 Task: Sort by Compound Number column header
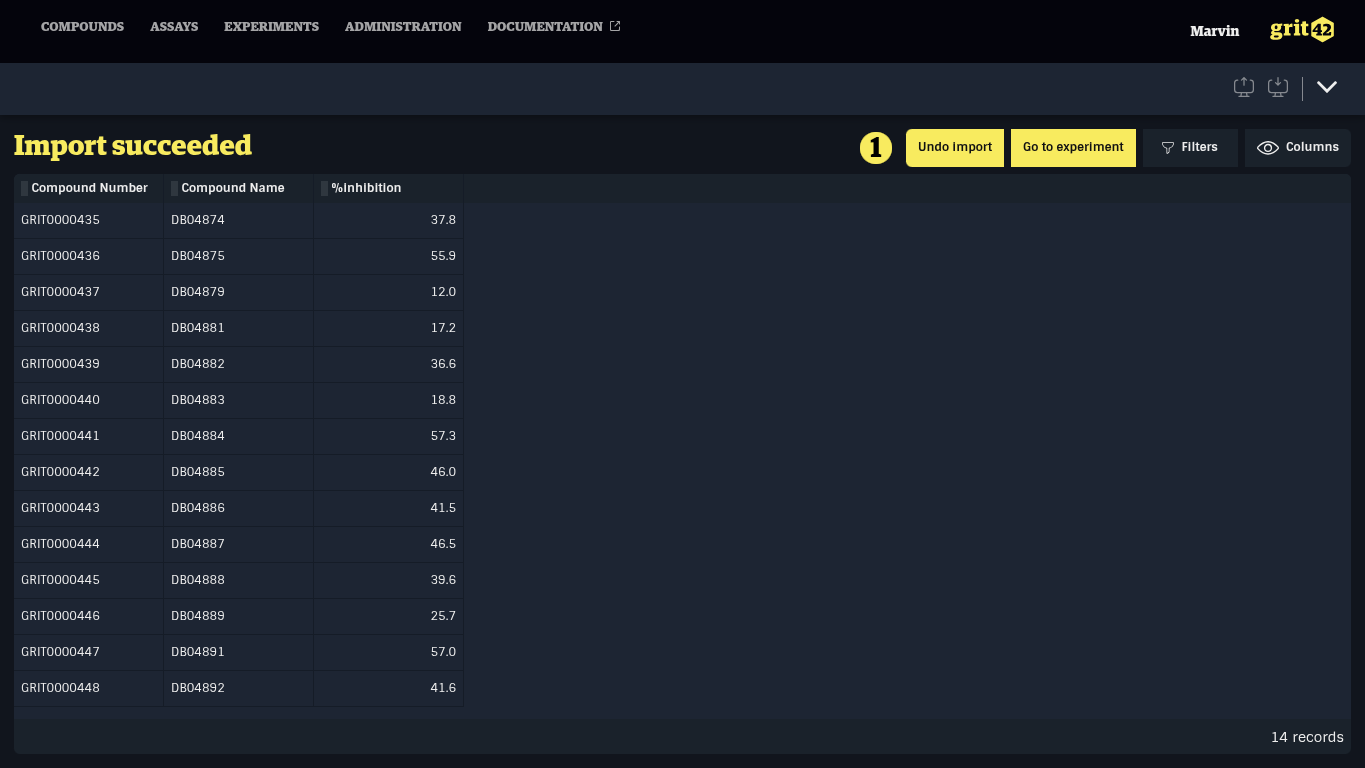[x=89, y=188]
